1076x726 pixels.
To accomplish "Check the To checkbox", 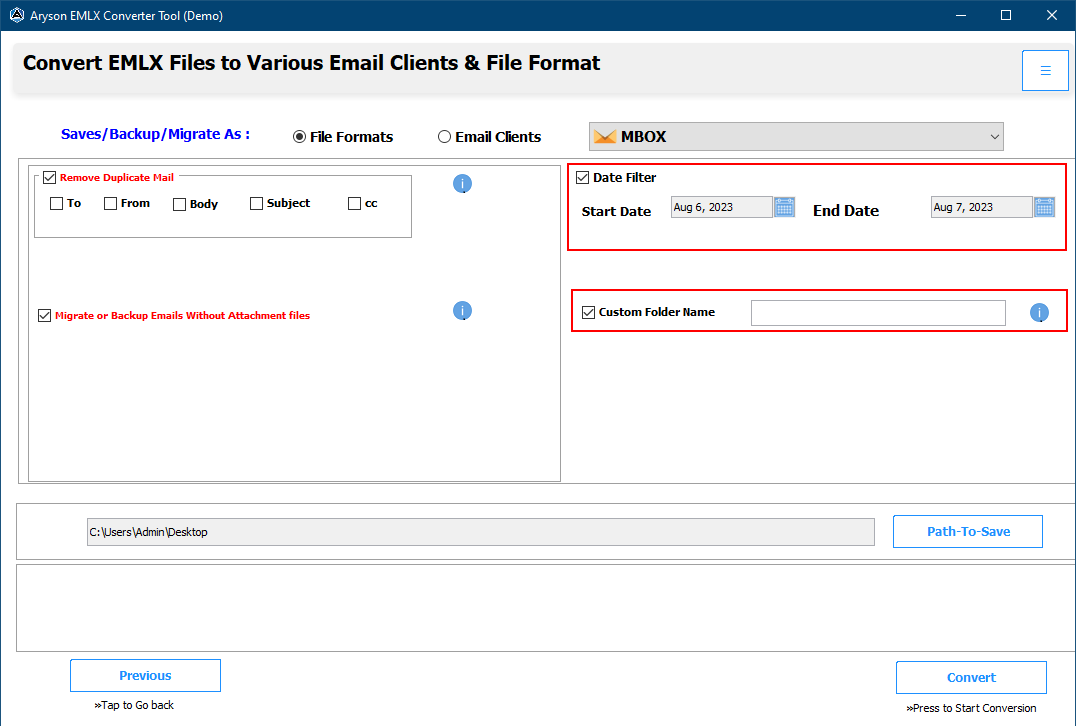I will coord(57,204).
